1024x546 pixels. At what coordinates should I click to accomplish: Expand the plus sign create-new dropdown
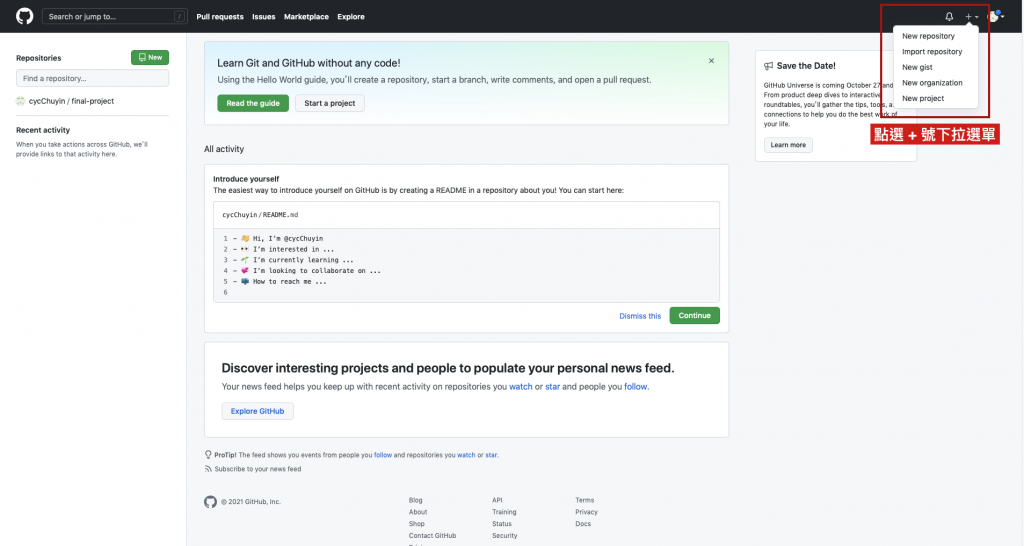point(970,17)
